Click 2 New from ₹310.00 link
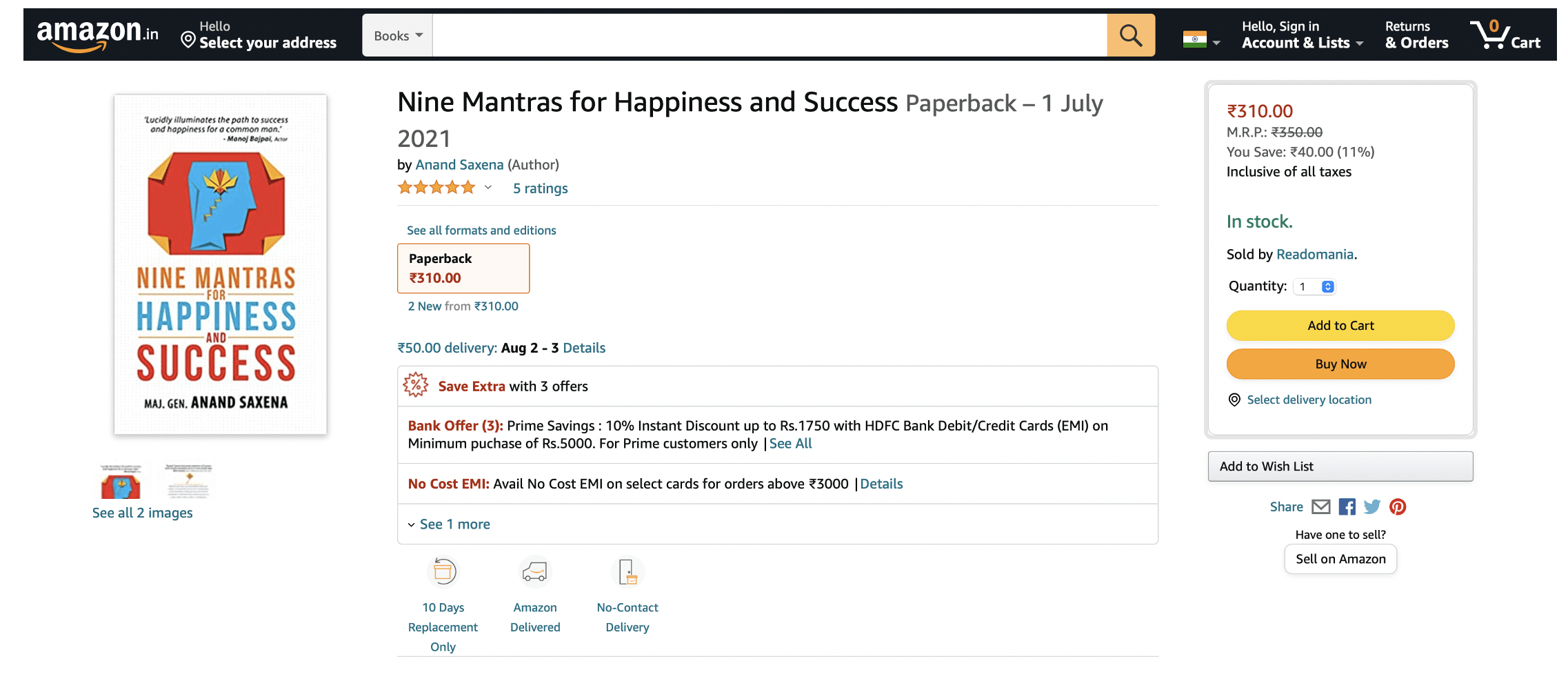Image resolution: width=1568 pixels, height=679 pixels. (x=463, y=306)
